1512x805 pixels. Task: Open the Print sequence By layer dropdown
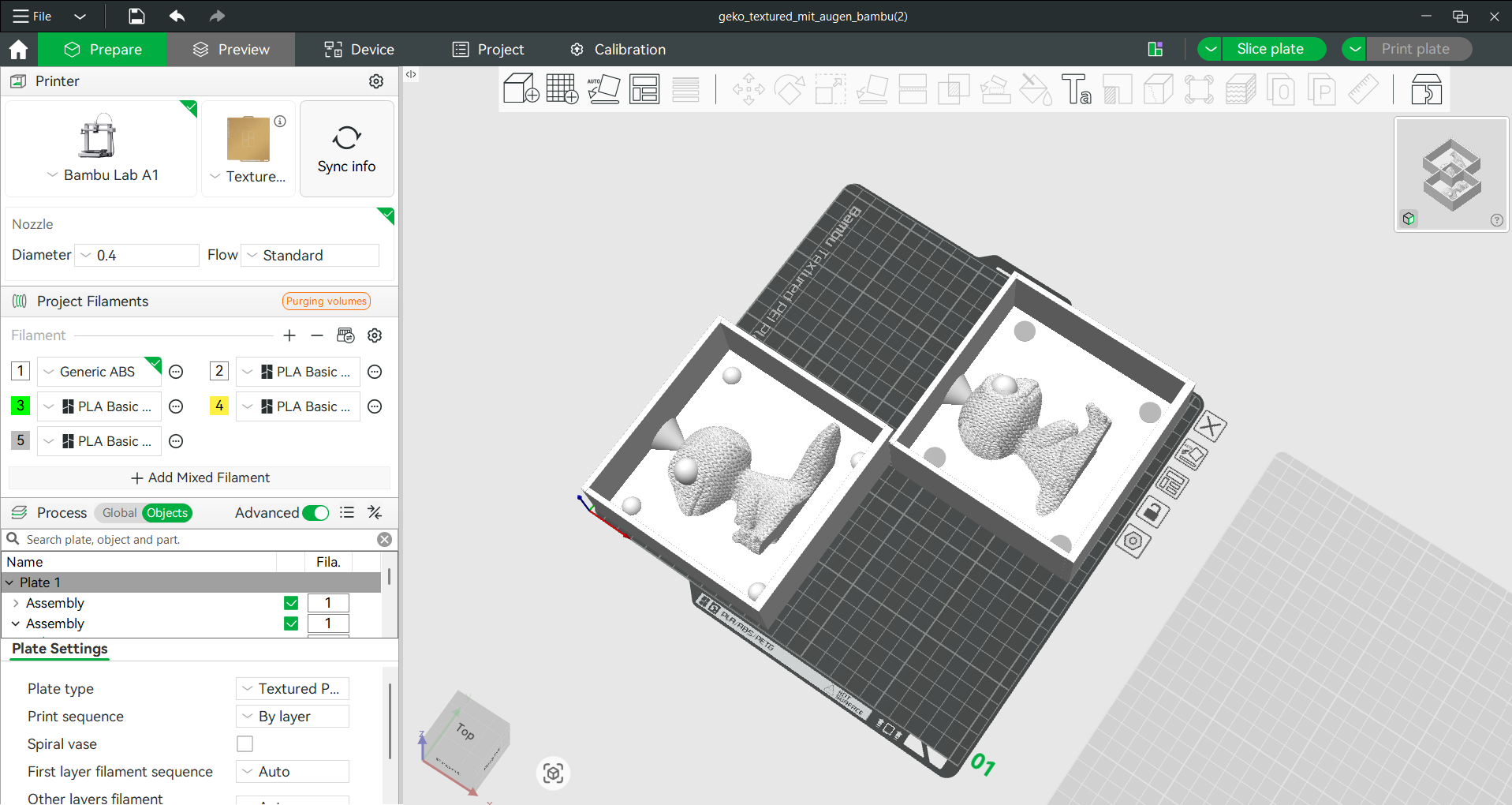[293, 717]
